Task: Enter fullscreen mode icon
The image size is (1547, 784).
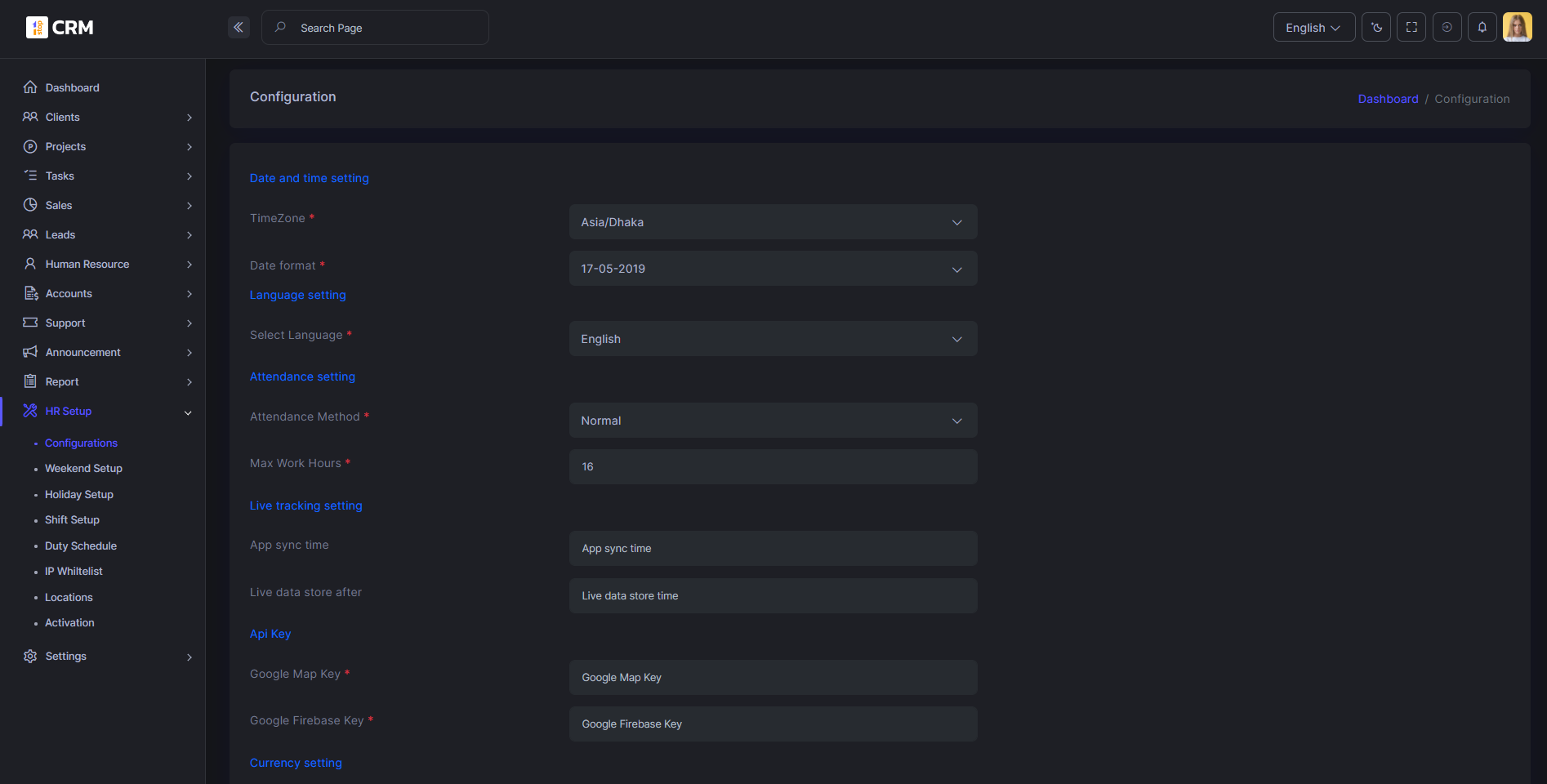Action: [x=1411, y=28]
